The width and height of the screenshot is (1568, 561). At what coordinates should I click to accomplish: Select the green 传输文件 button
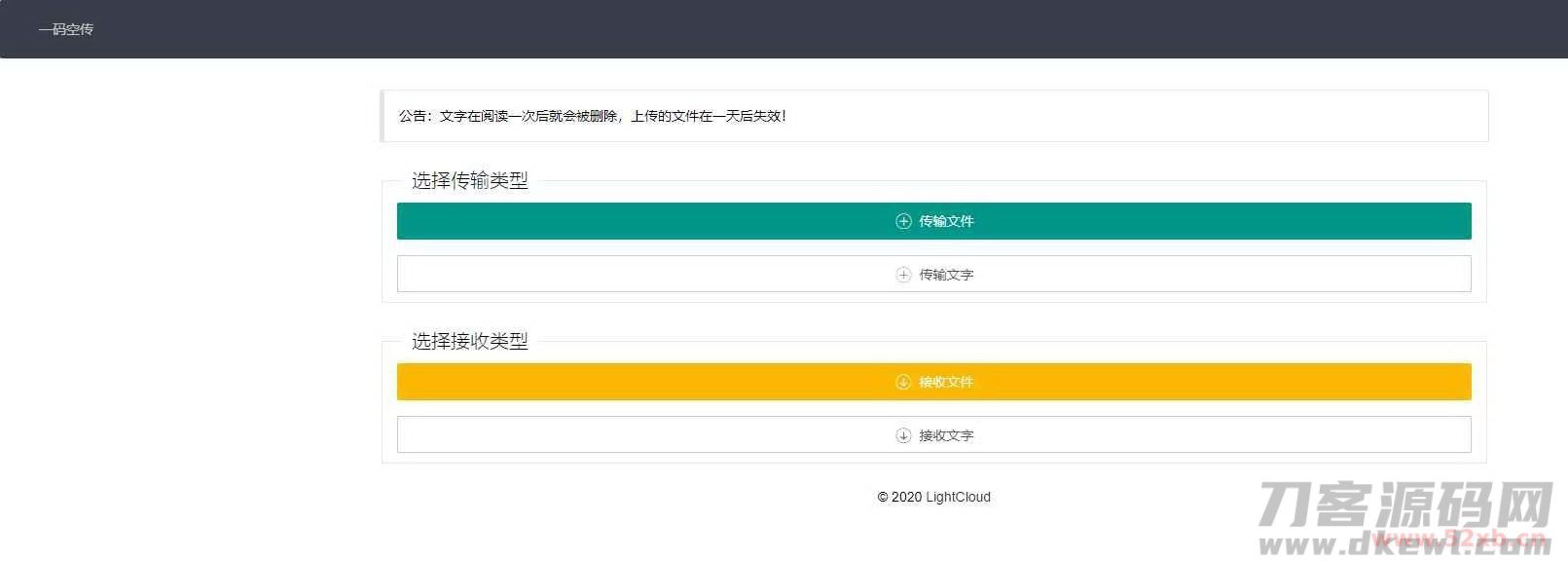[x=933, y=221]
